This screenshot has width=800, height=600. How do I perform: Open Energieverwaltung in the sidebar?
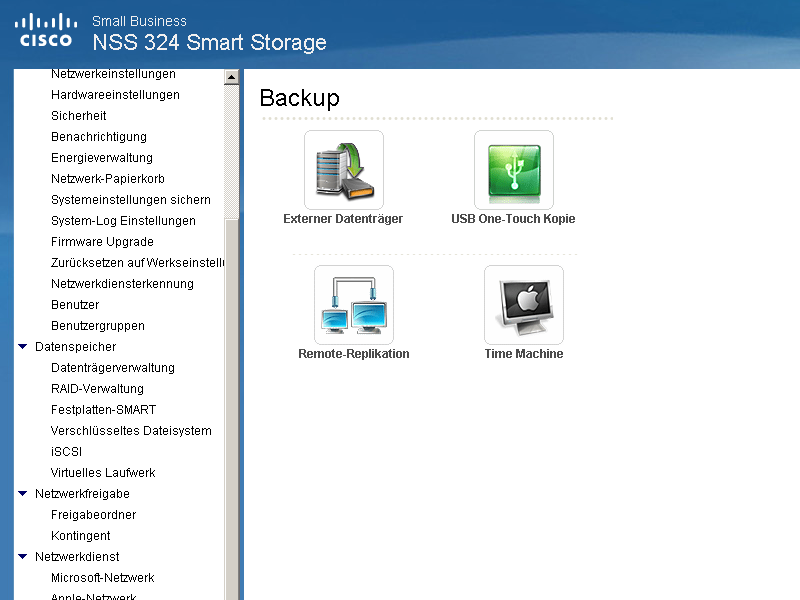[102, 158]
